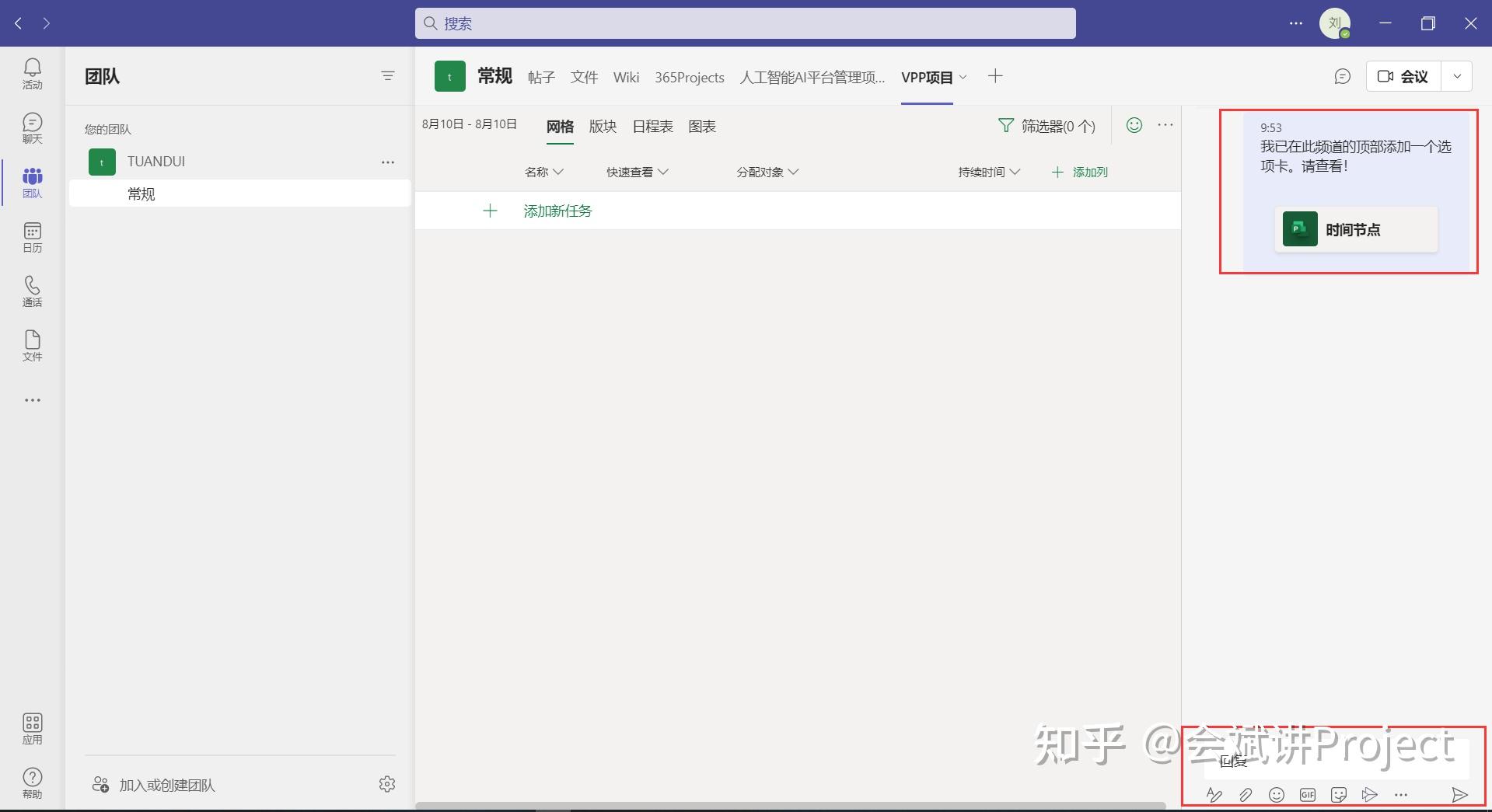The width and height of the screenshot is (1492, 812).
Task: Expand the VPP项目 tab dropdown
Action: coord(963,77)
